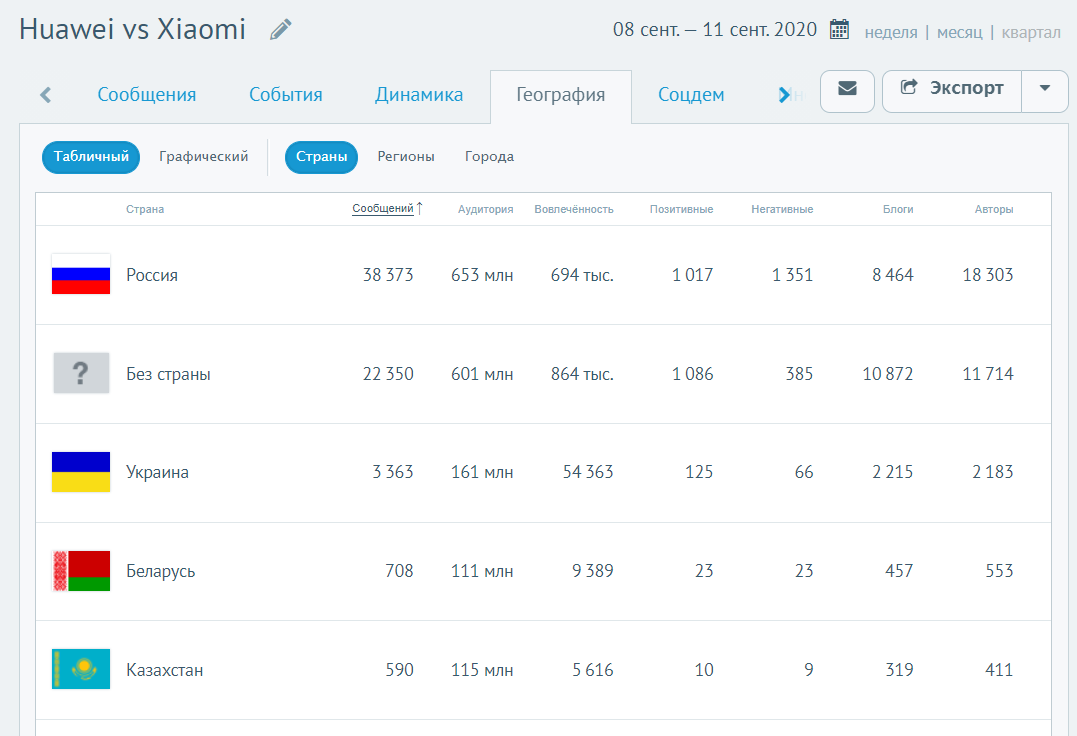Click the Беларусь country name
The height and width of the screenshot is (736, 1077).
(161, 571)
